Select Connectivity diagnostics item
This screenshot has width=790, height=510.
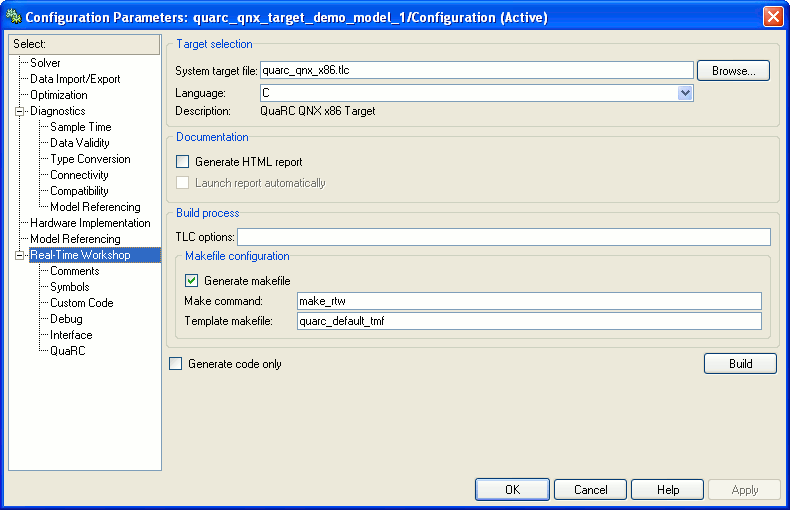point(79,175)
